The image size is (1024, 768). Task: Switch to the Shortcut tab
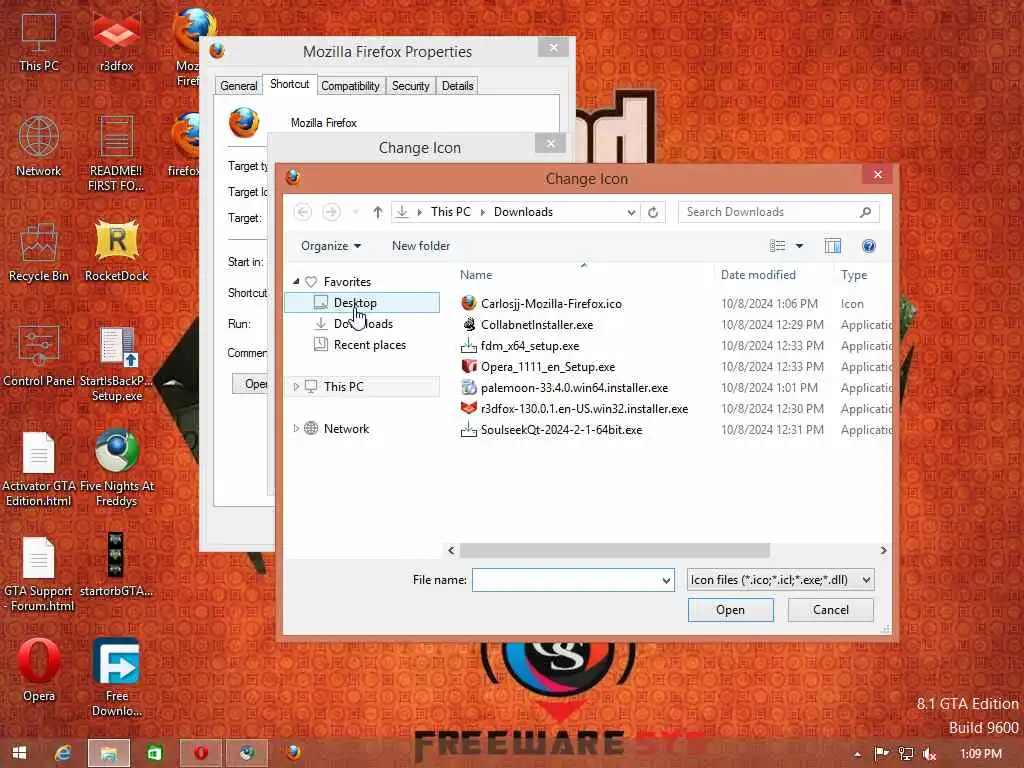(289, 84)
